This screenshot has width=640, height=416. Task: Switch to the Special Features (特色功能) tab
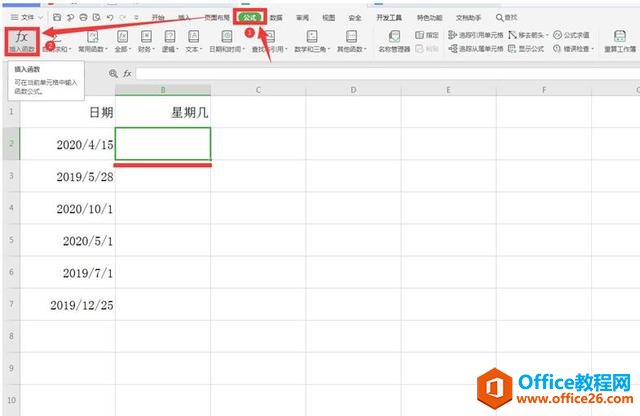429,18
